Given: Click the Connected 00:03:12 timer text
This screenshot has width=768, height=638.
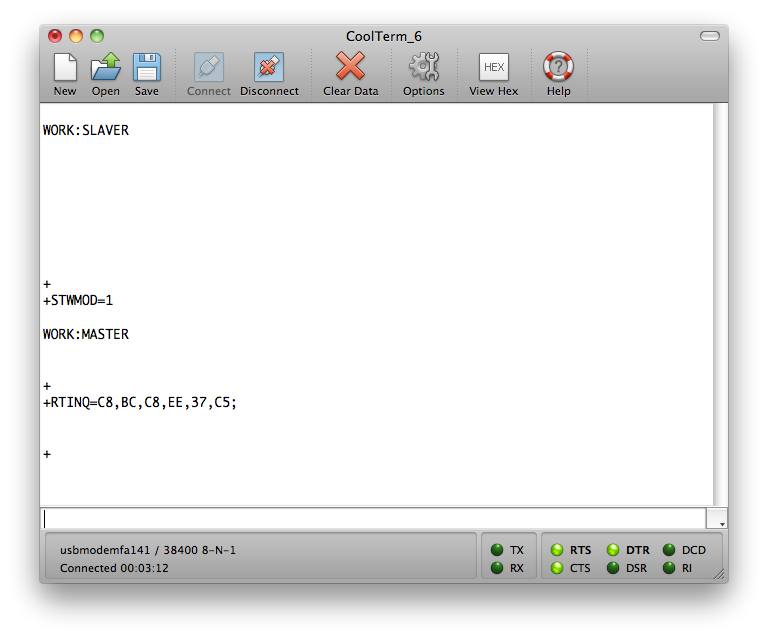Looking at the screenshot, I should [x=114, y=568].
